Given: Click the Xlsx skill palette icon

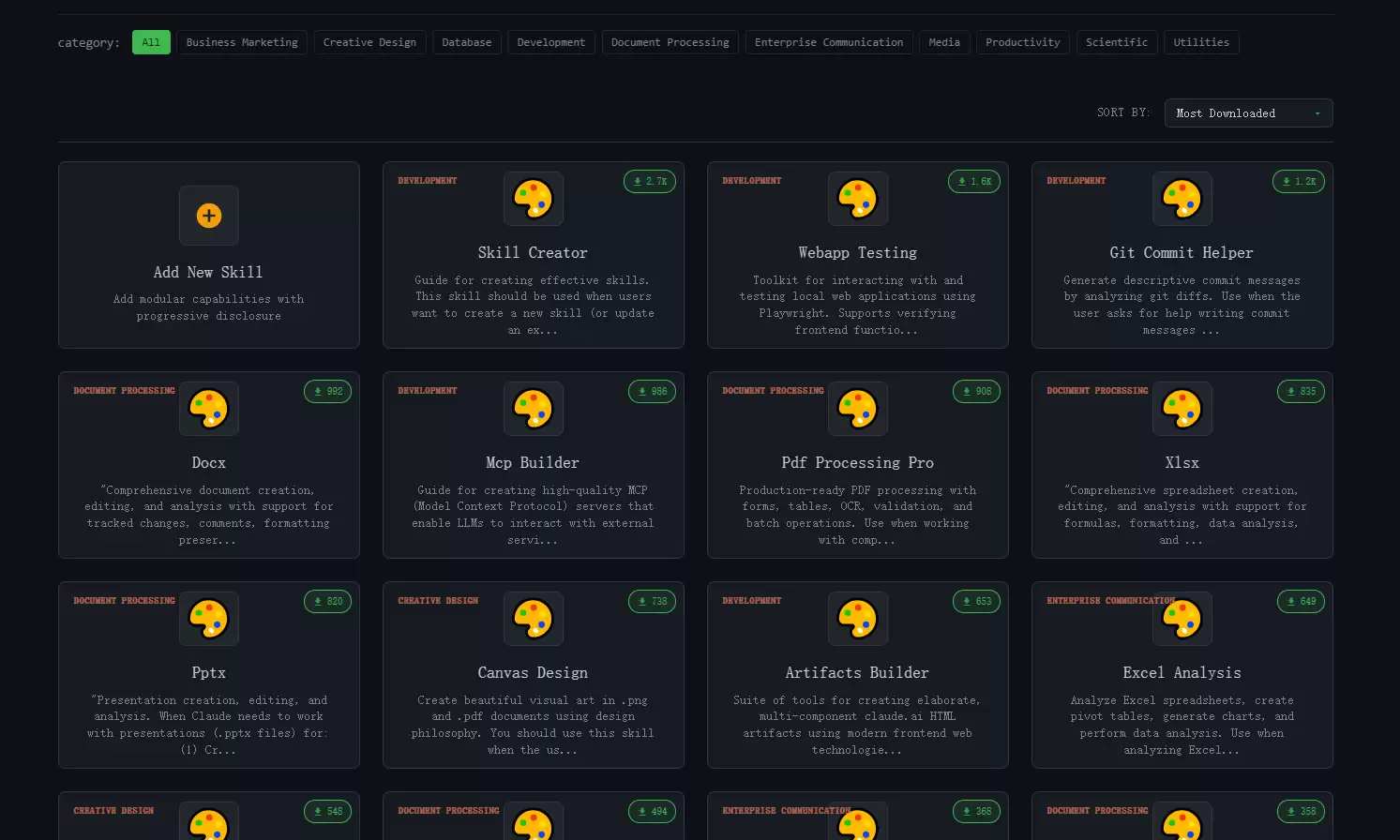Looking at the screenshot, I should [1182, 409].
